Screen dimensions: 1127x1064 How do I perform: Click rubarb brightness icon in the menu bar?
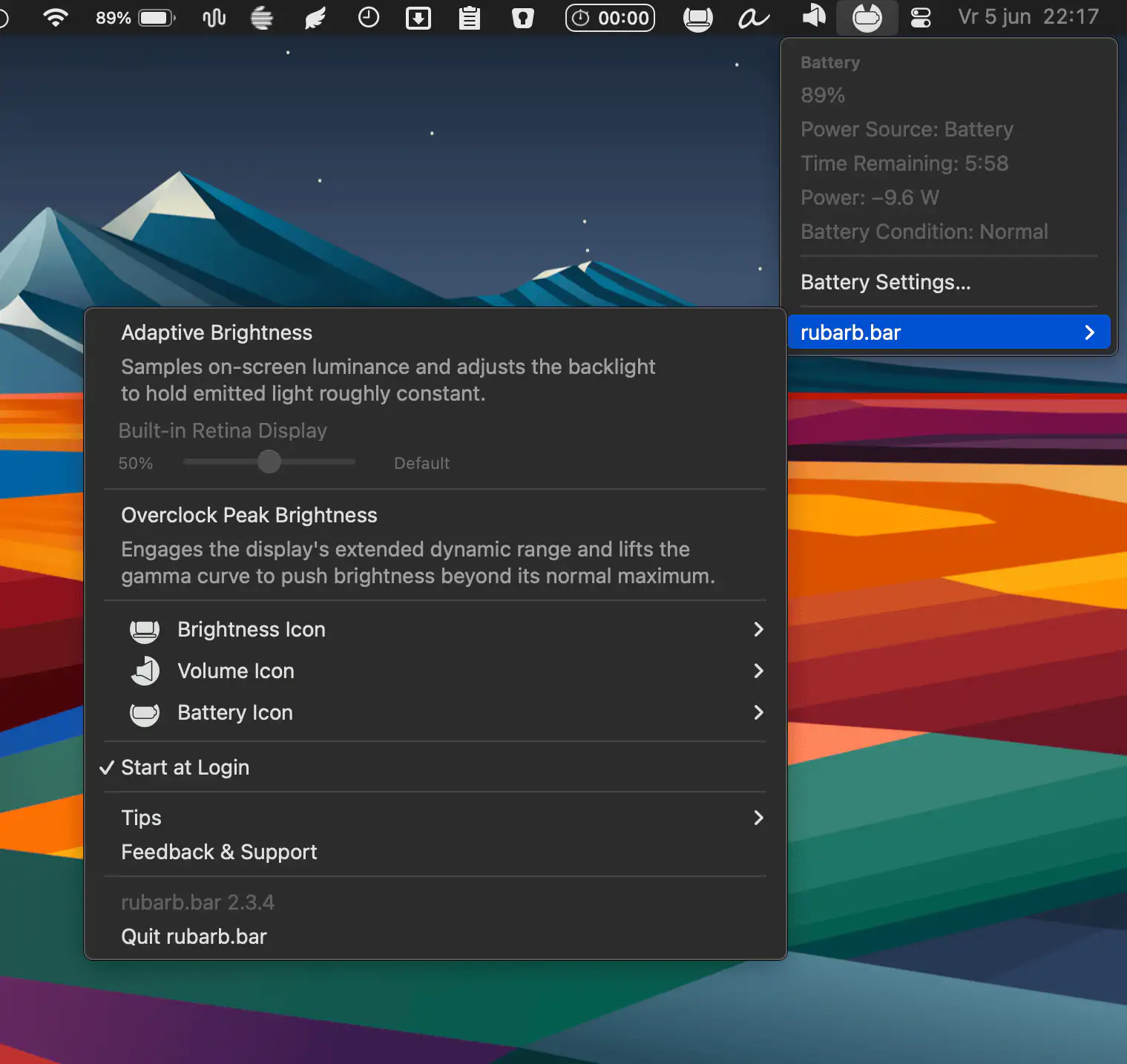click(x=698, y=18)
